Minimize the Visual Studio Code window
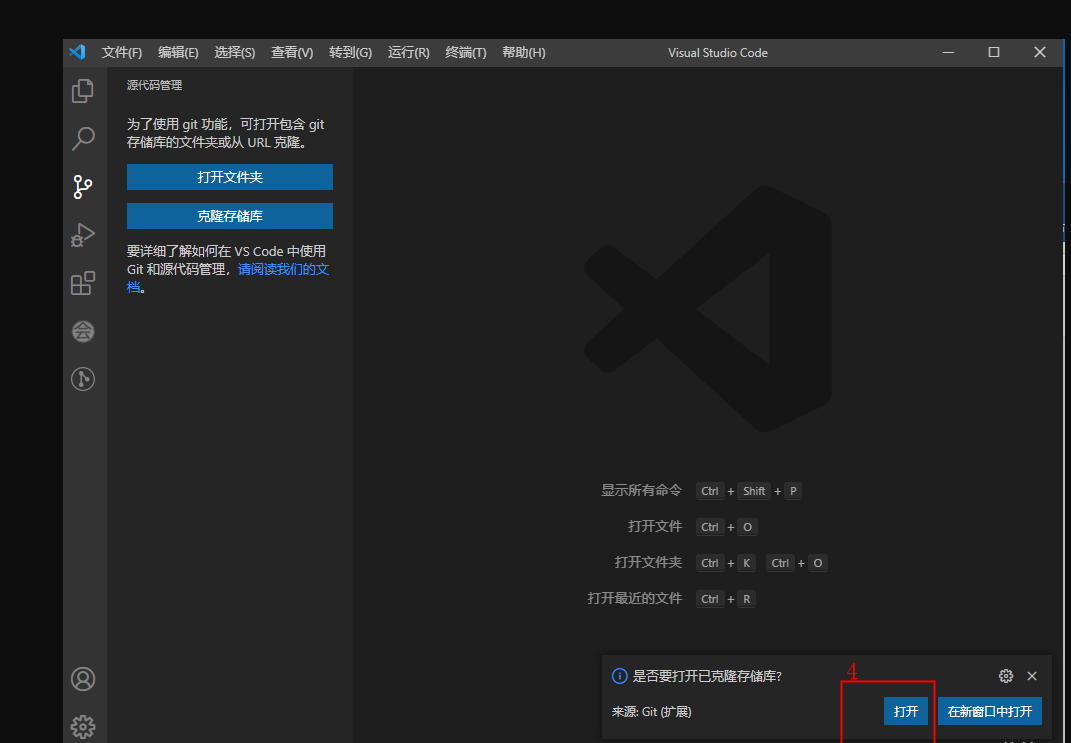 click(x=948, y=53)
